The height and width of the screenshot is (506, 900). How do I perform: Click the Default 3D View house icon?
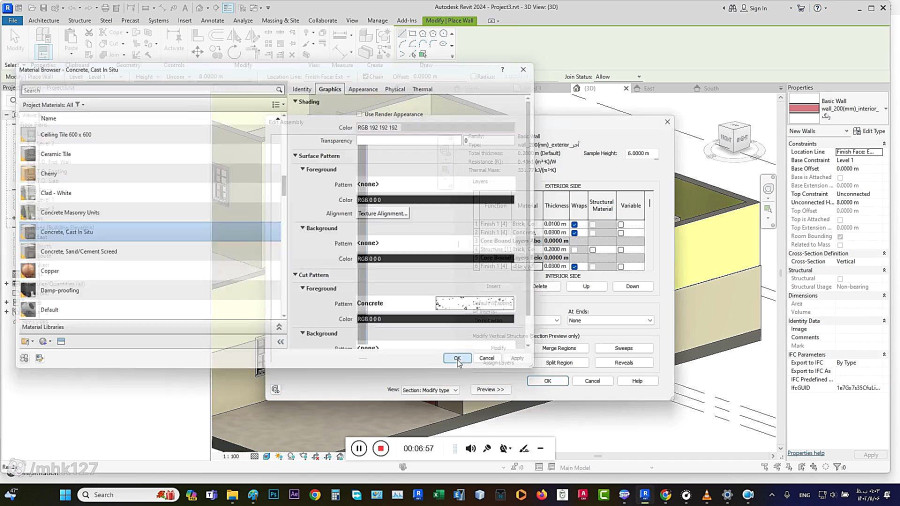coord(199,8)
